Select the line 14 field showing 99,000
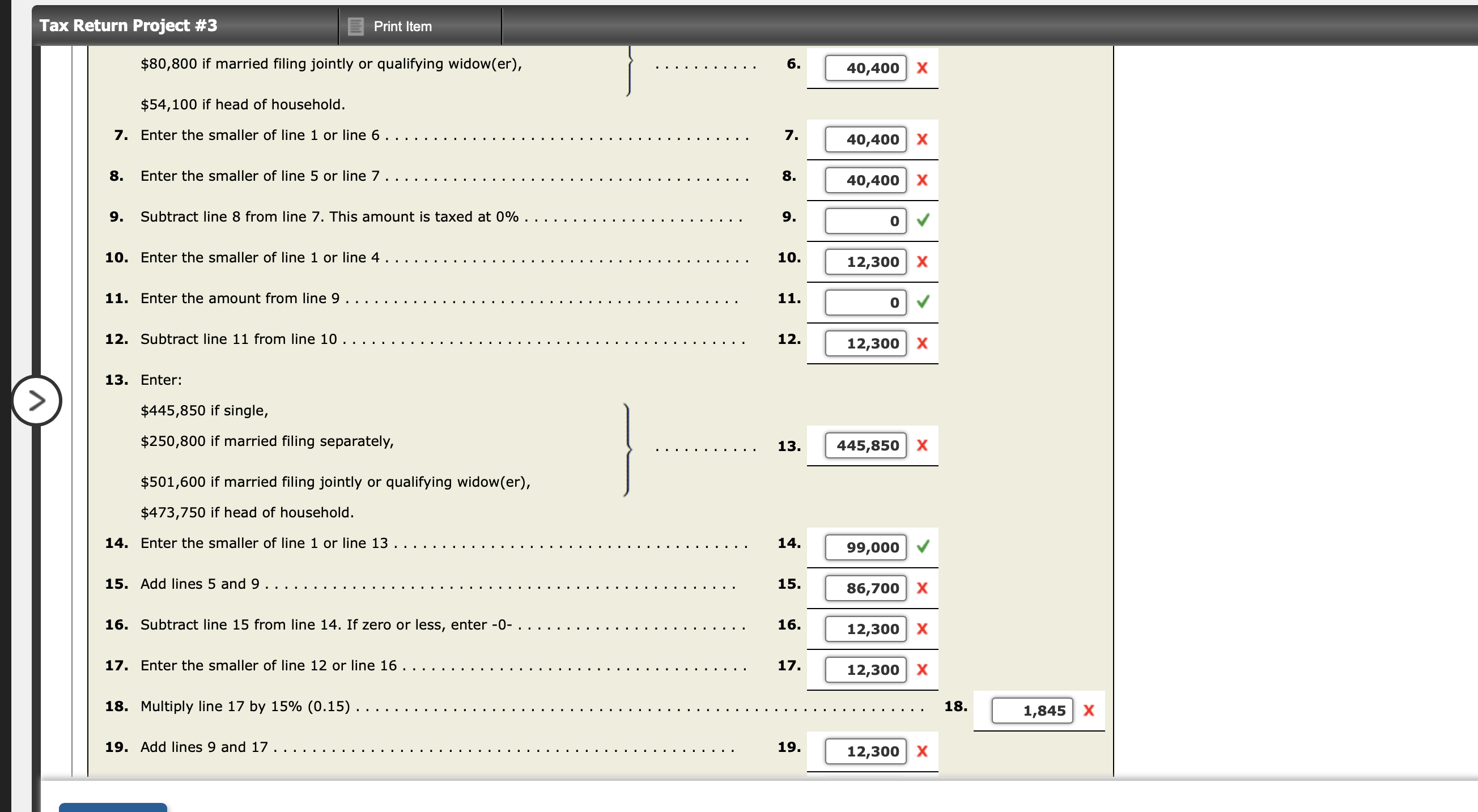This screenshot has width=1478, height=812. [867, 547]
